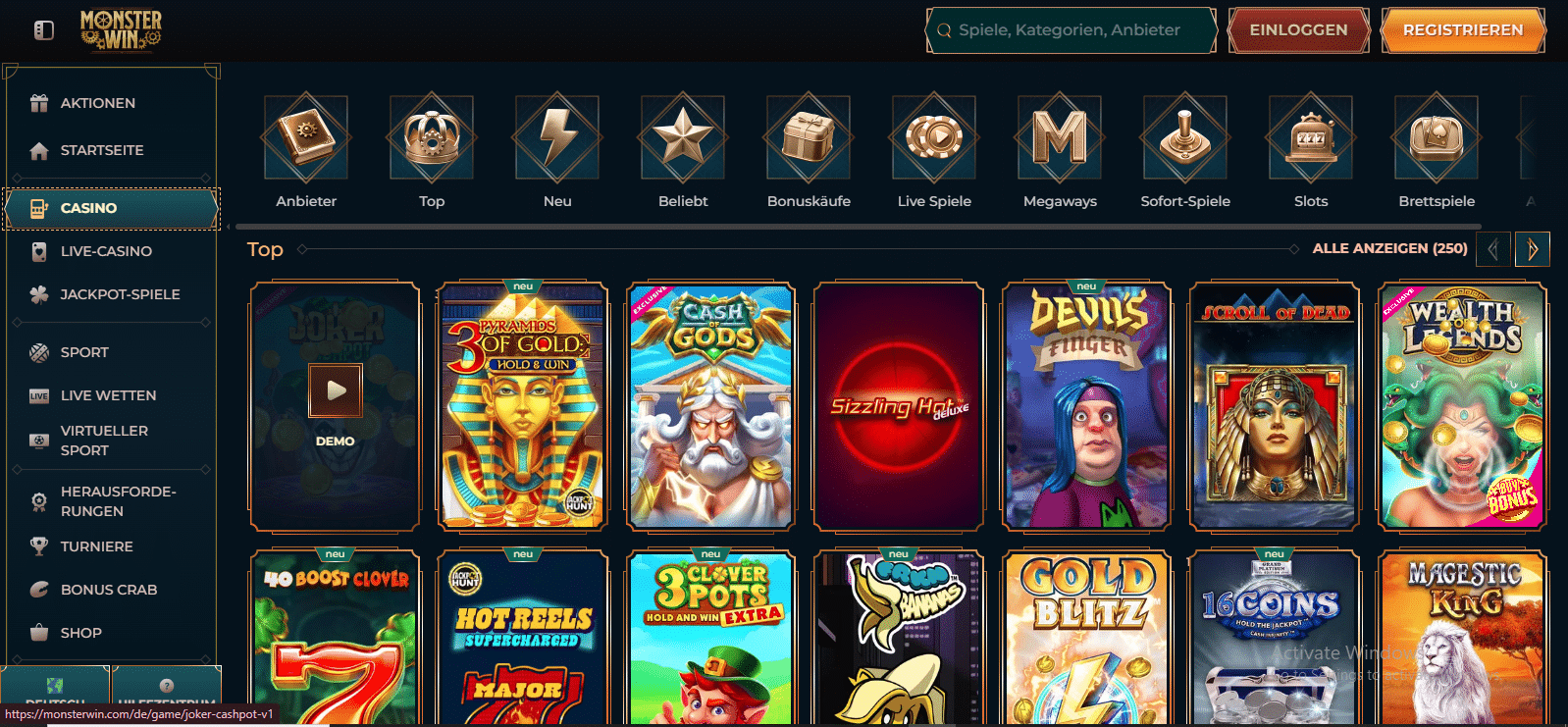The image size is (1568, 727).
Task: Open Bonuskäufe gift box category
Action: [x=809, y=138]
